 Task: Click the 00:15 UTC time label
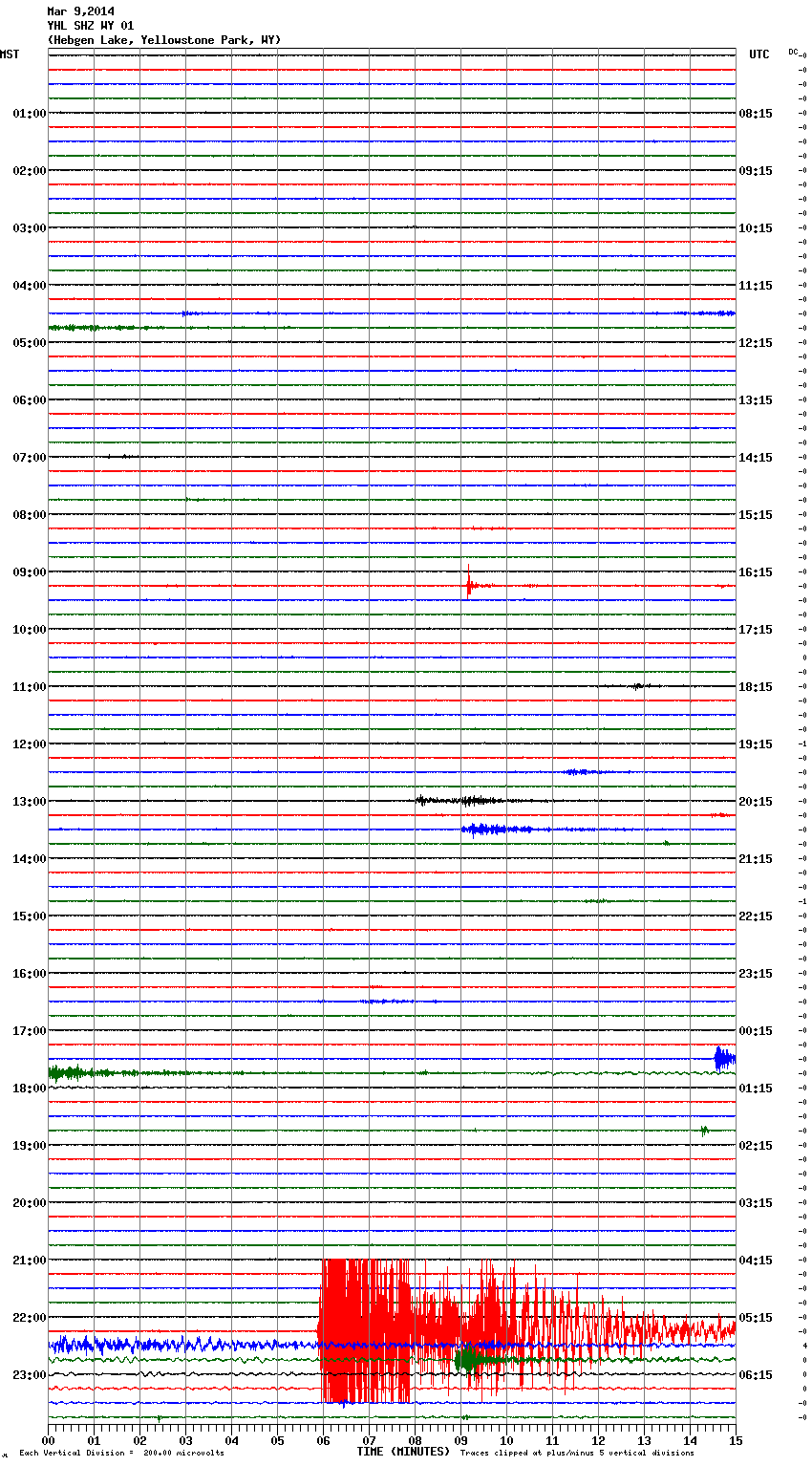(x=756, y=1031)
